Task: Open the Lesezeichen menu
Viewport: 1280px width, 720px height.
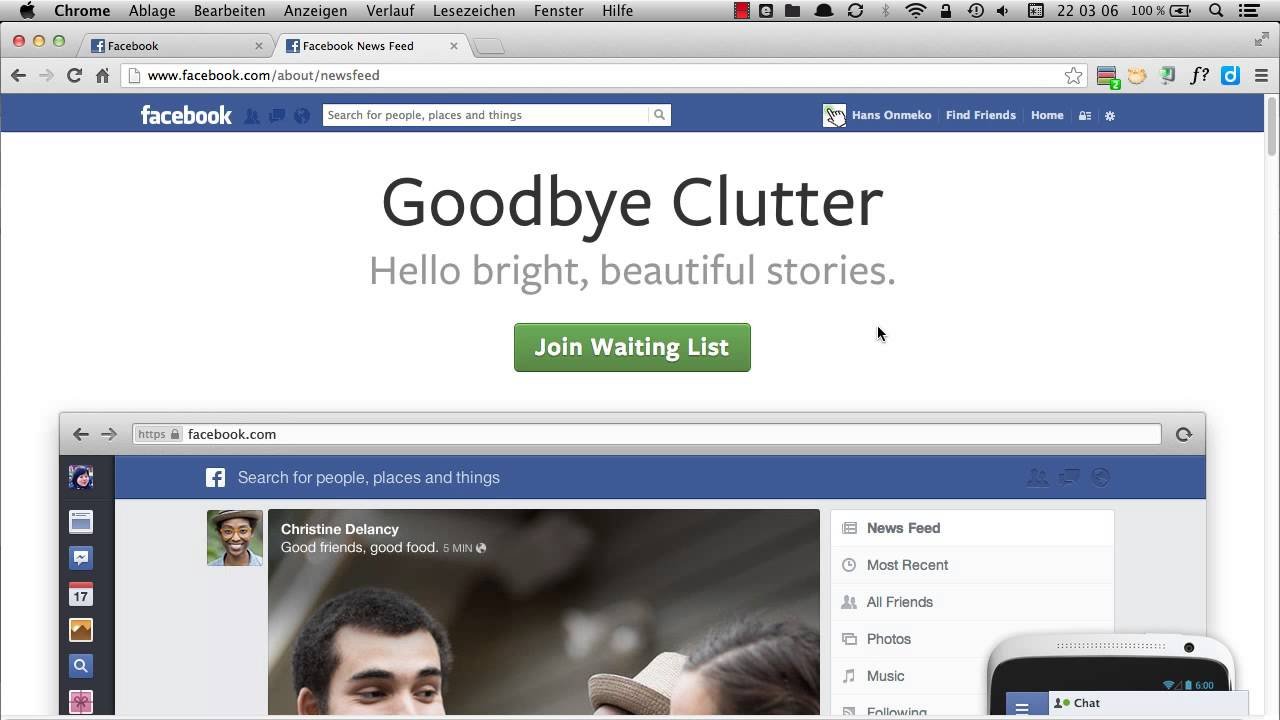Action: (x=474, y=11)
